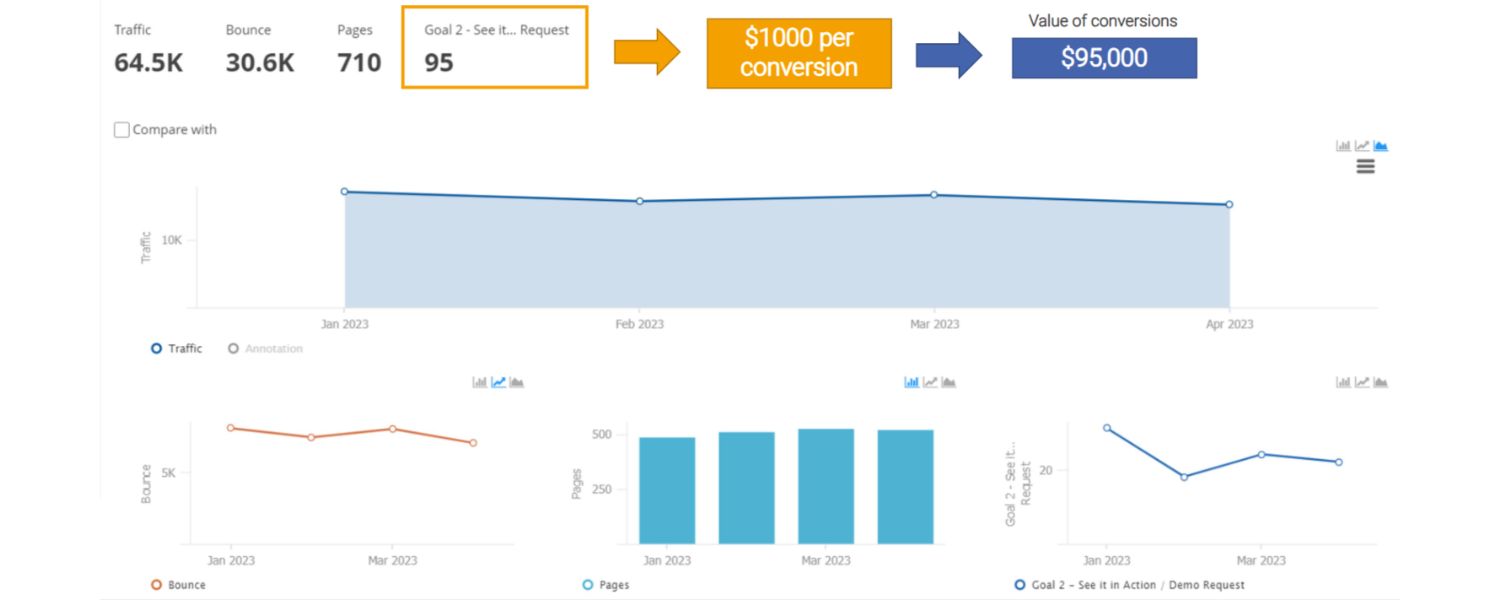1500x600 pixels.
Task: Toggle the greyed-out Annotation legend item
Action: 266,348
